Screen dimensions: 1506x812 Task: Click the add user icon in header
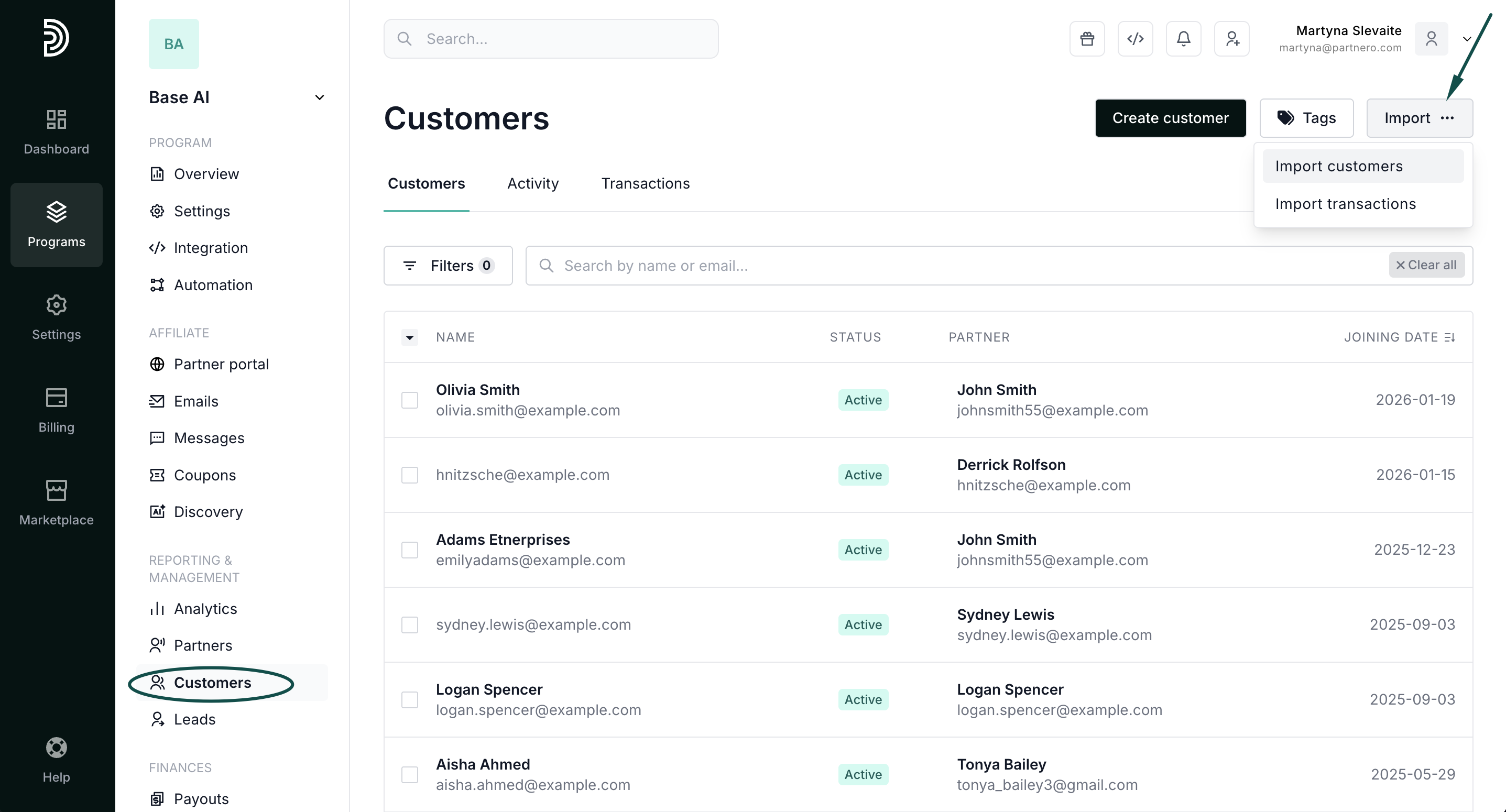(x=1231, y=39)
